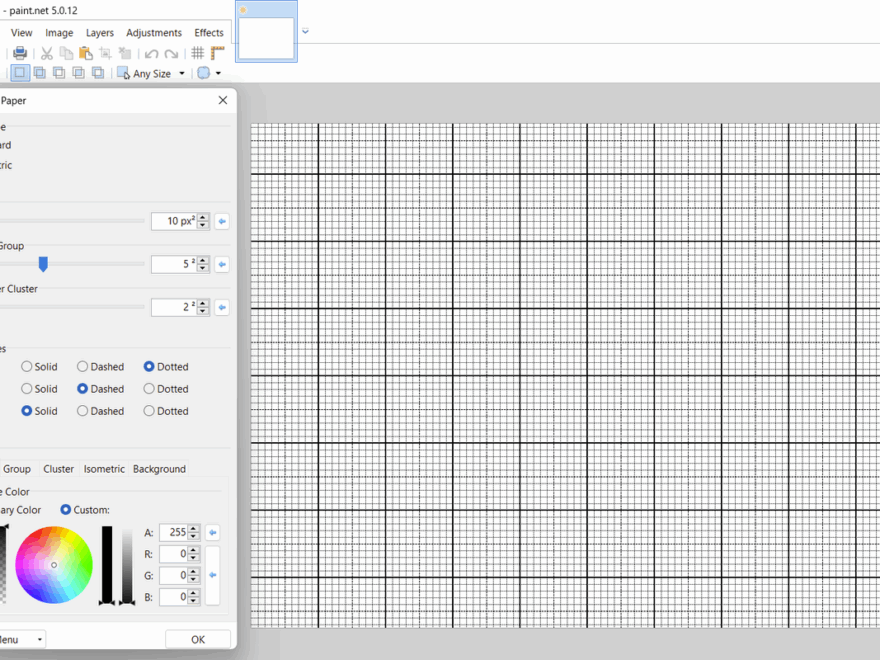Toggle the rulers icon
The width and height of the screenshot is (880, 660).
[x=215, y=53]
